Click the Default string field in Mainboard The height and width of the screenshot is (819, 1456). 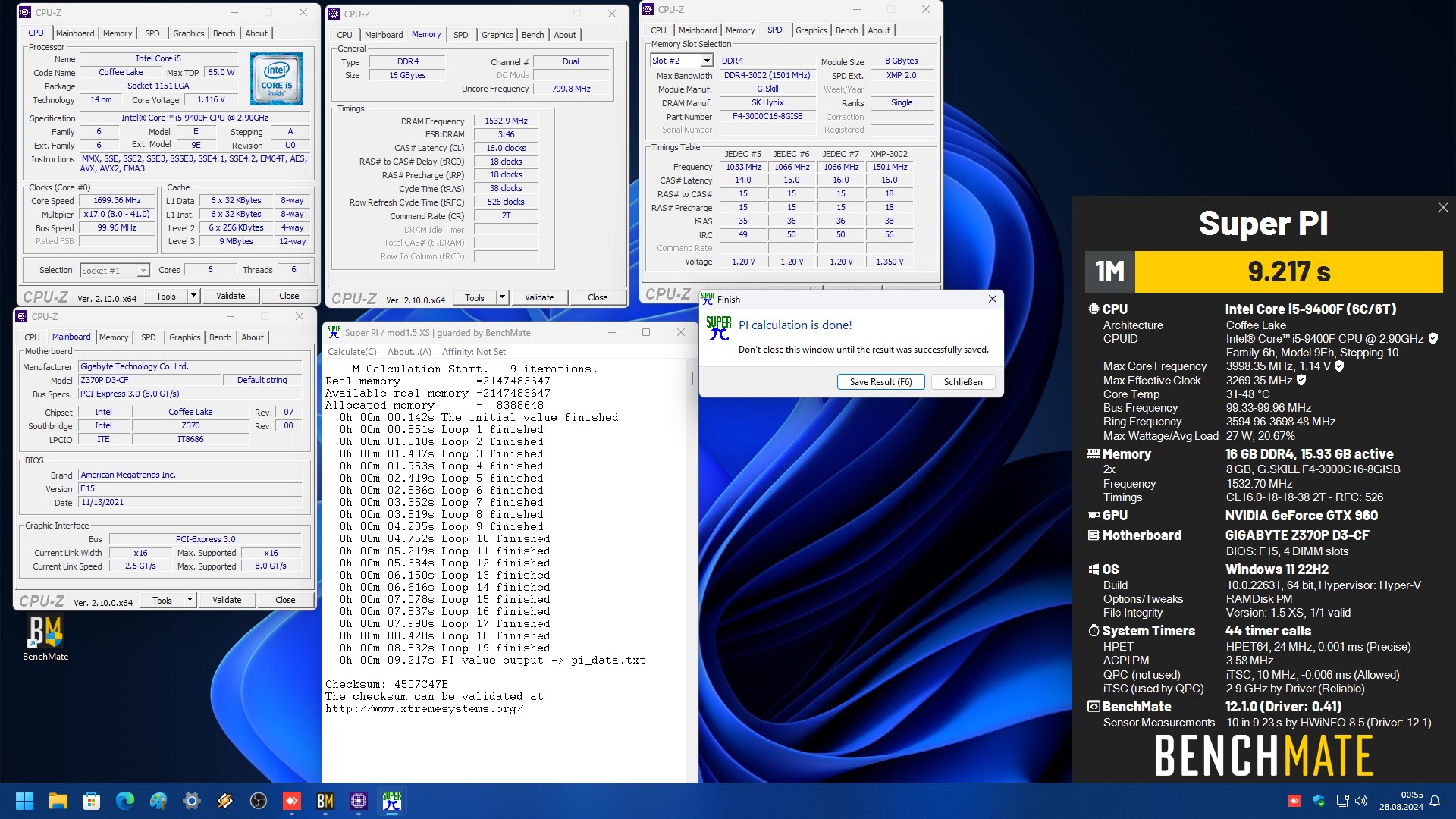(262, 380)
